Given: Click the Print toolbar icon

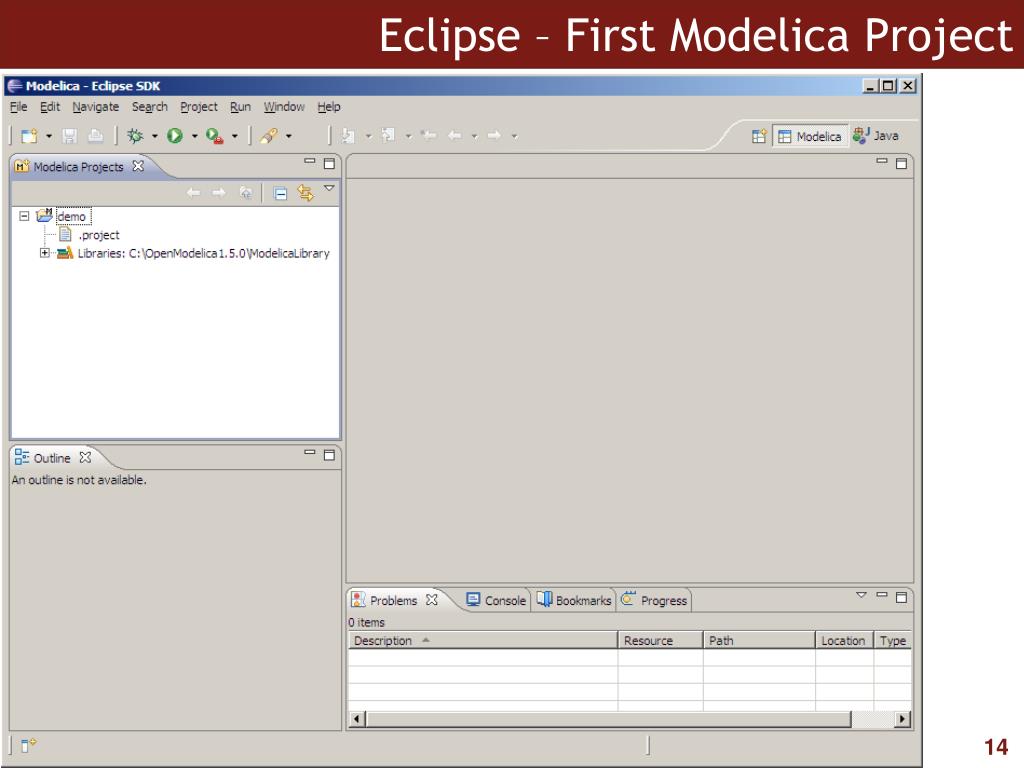Looking at the screenshot, I should coord(95,136).
